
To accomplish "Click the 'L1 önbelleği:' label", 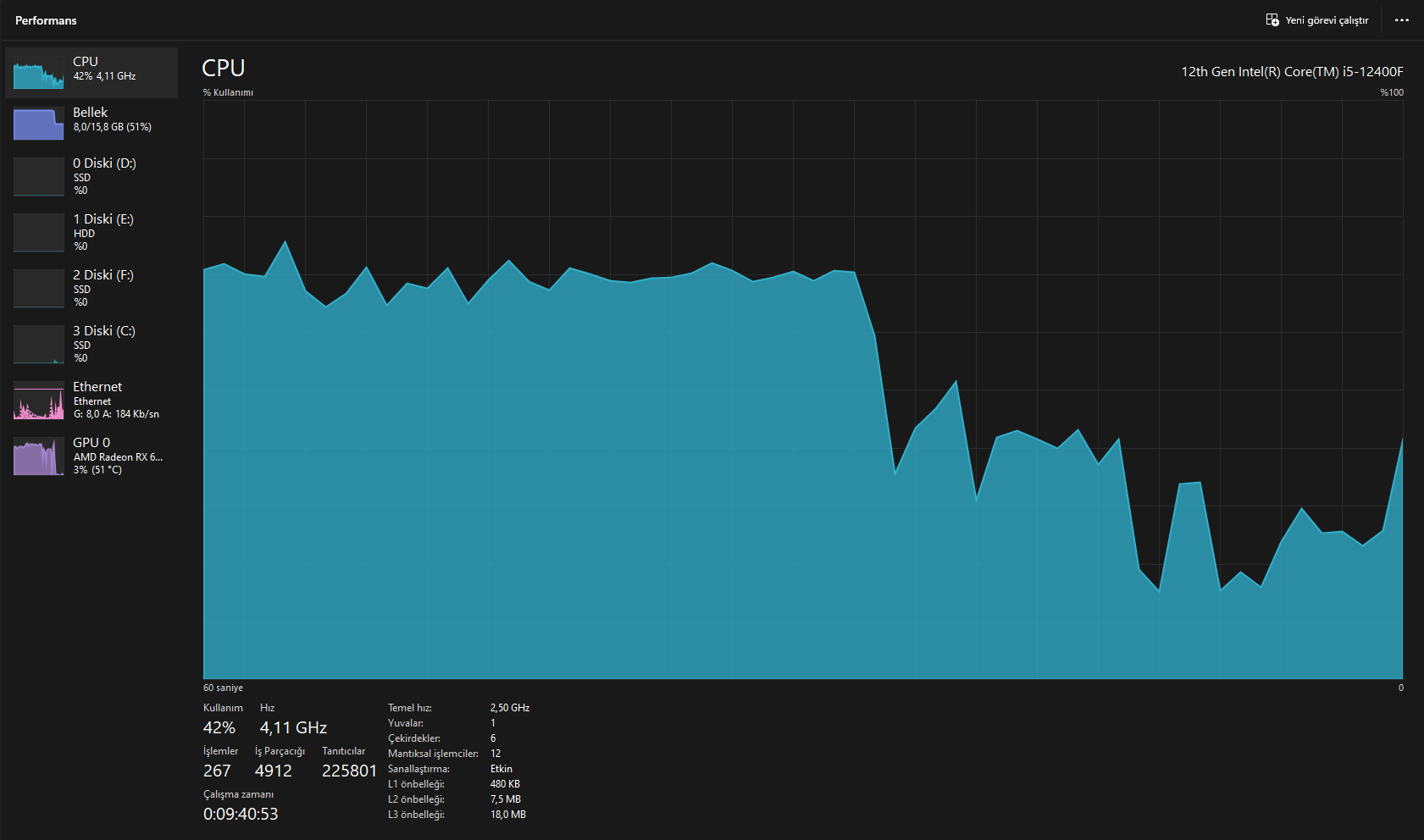I will click(x=416, y=784).
